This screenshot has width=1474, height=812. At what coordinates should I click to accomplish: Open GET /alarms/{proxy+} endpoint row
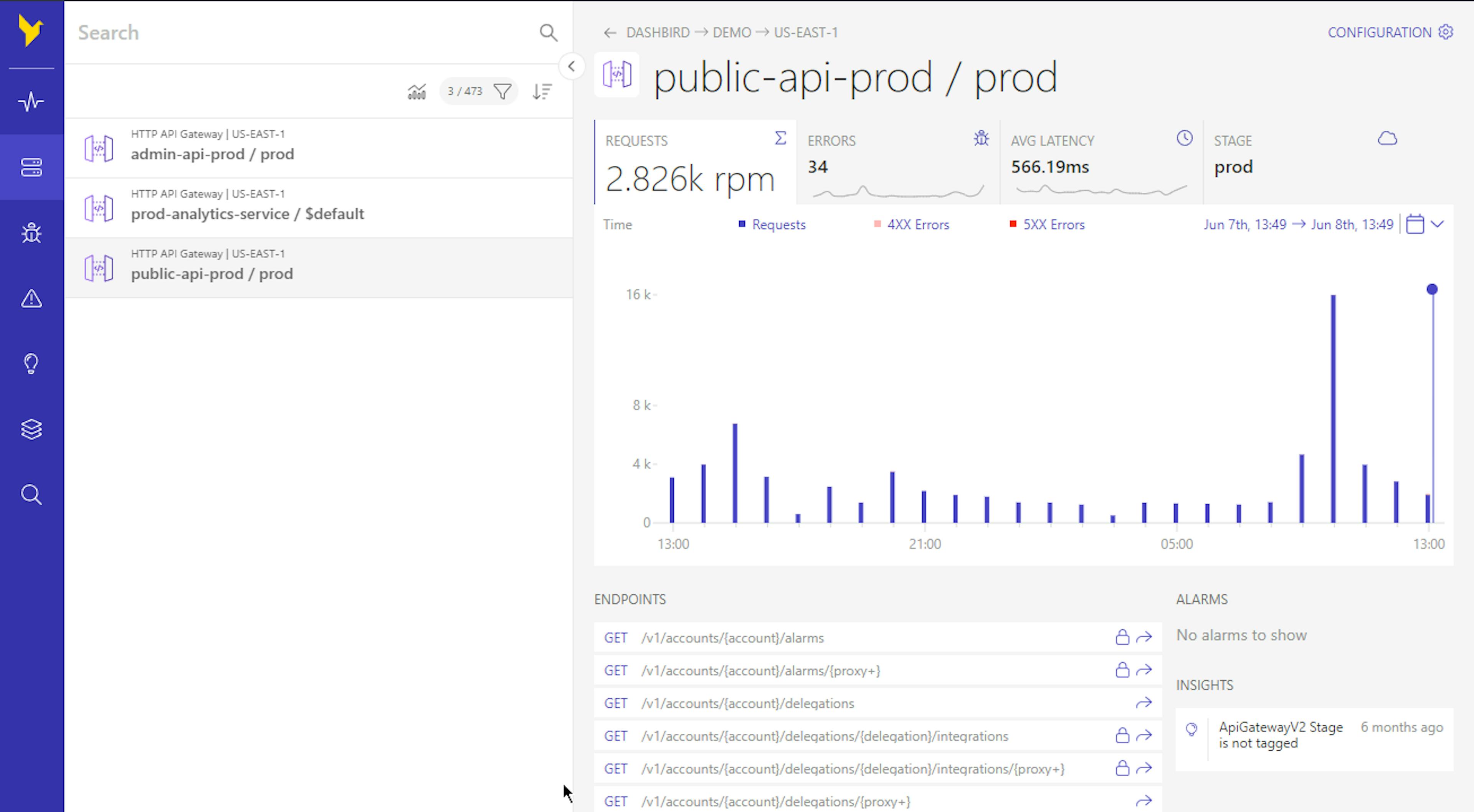(878, 670)
